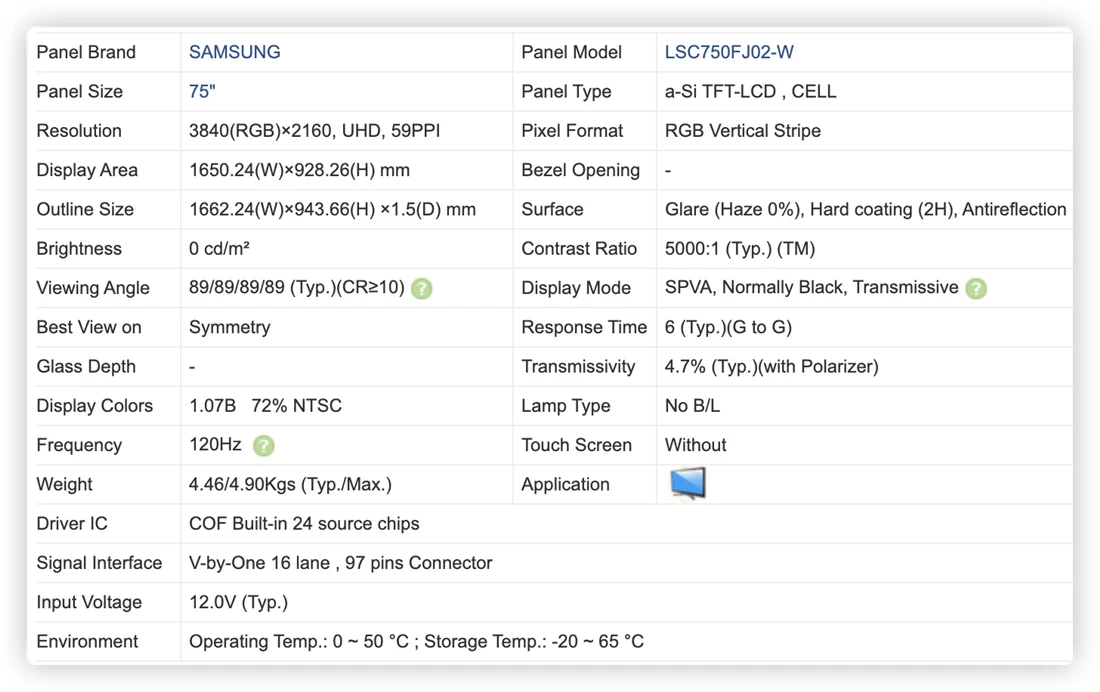The image size is (1100, 692).
Task: Click the 'Symmetry' best view value
Action: (x=229, y=327)
